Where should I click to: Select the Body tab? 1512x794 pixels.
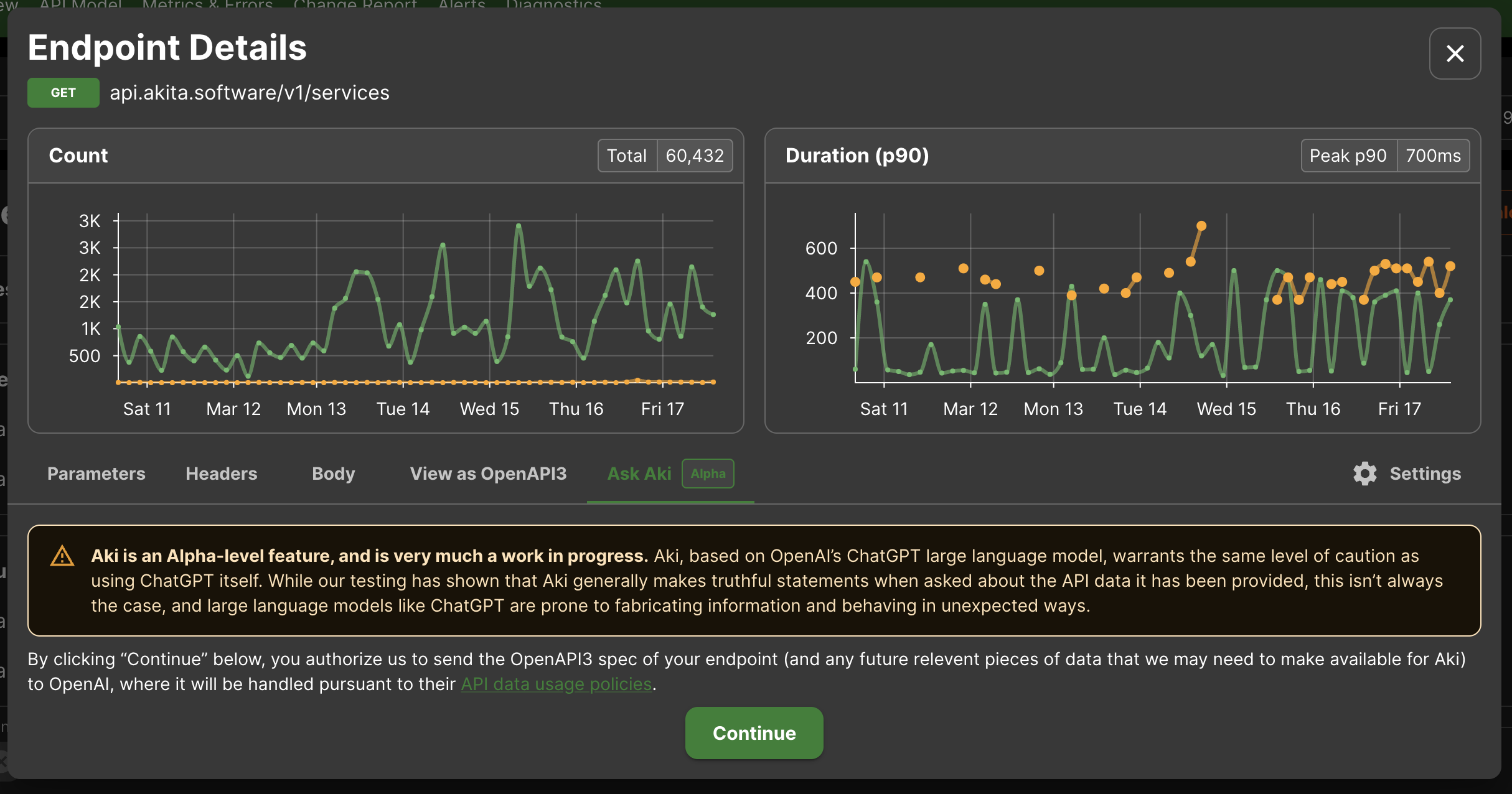click(333, 474)
